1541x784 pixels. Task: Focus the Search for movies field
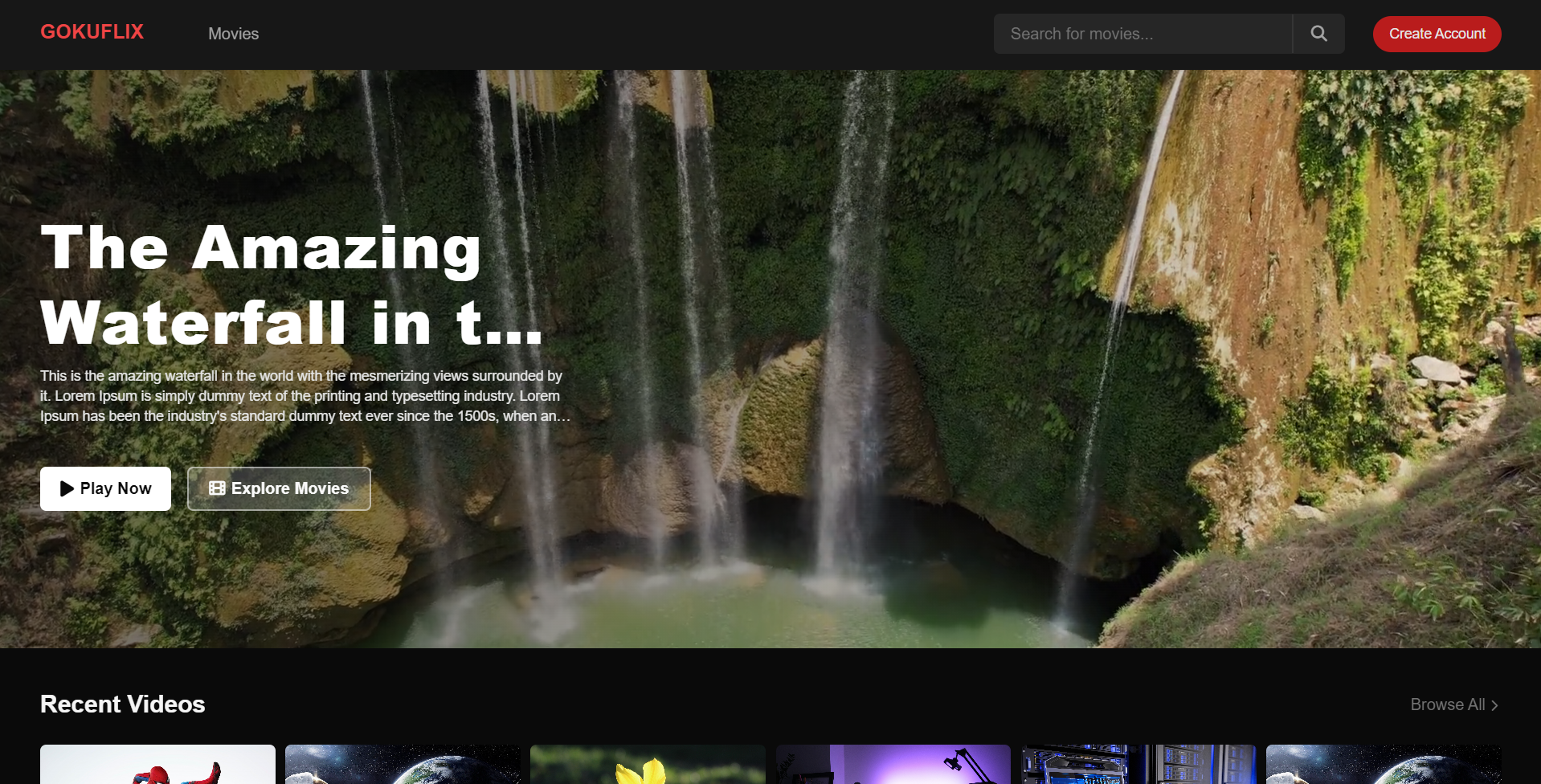tap(1142, 34)
